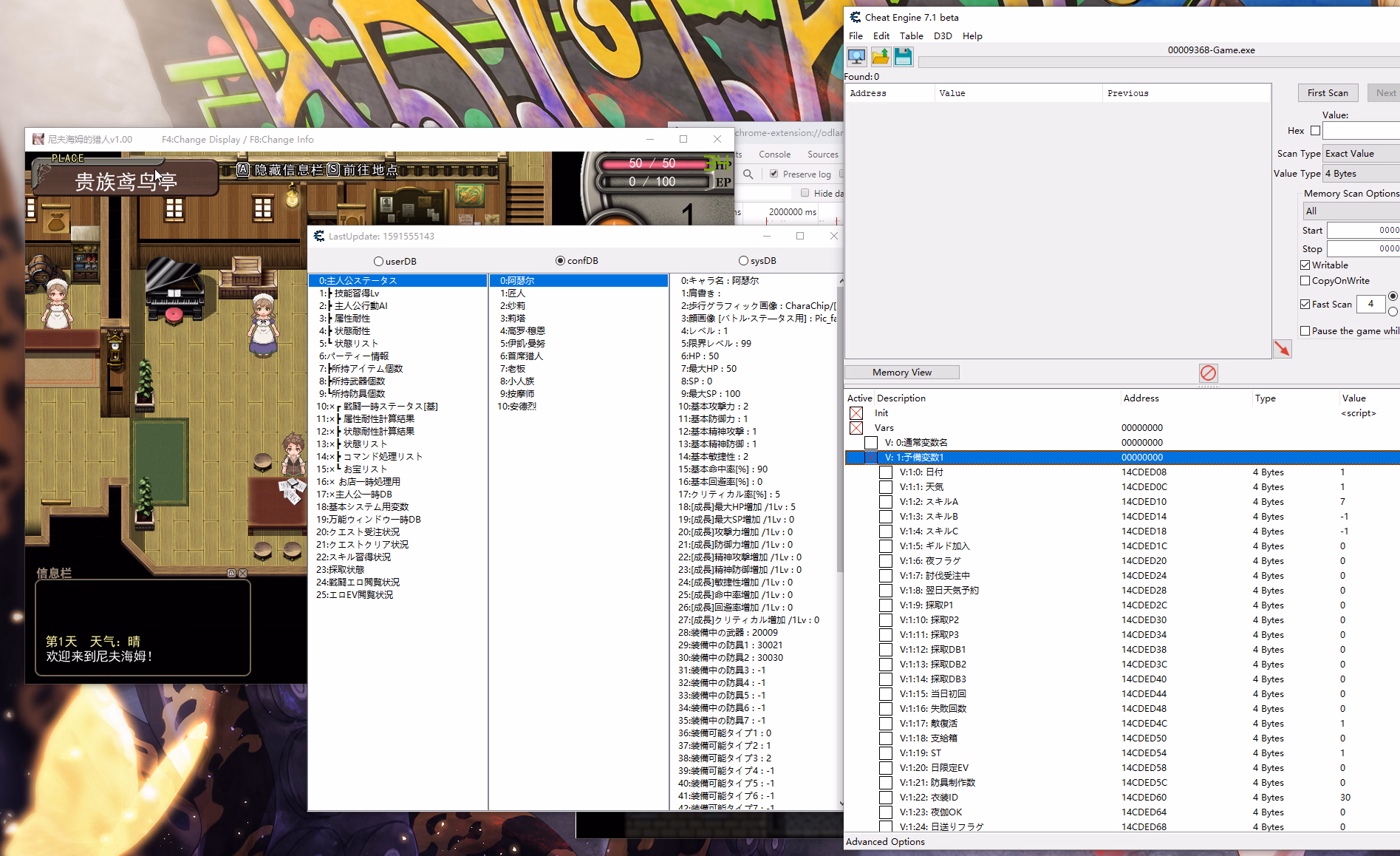Image resolution: width=1400 pixels, height=856 pixels.
Task: Toggle the CopyOnWrite option
Action: pyautogui.click(x=1305, y=280)
